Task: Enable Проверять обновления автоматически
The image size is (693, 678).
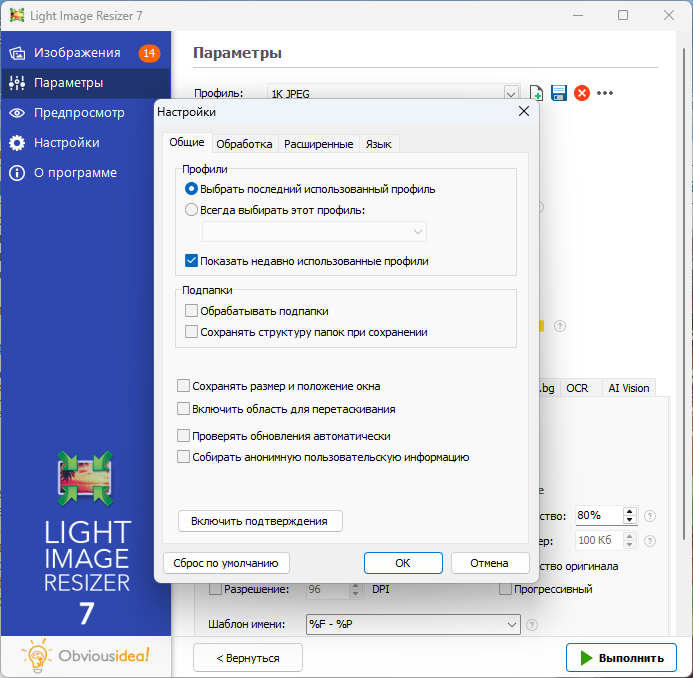Action: click(184, 436)
